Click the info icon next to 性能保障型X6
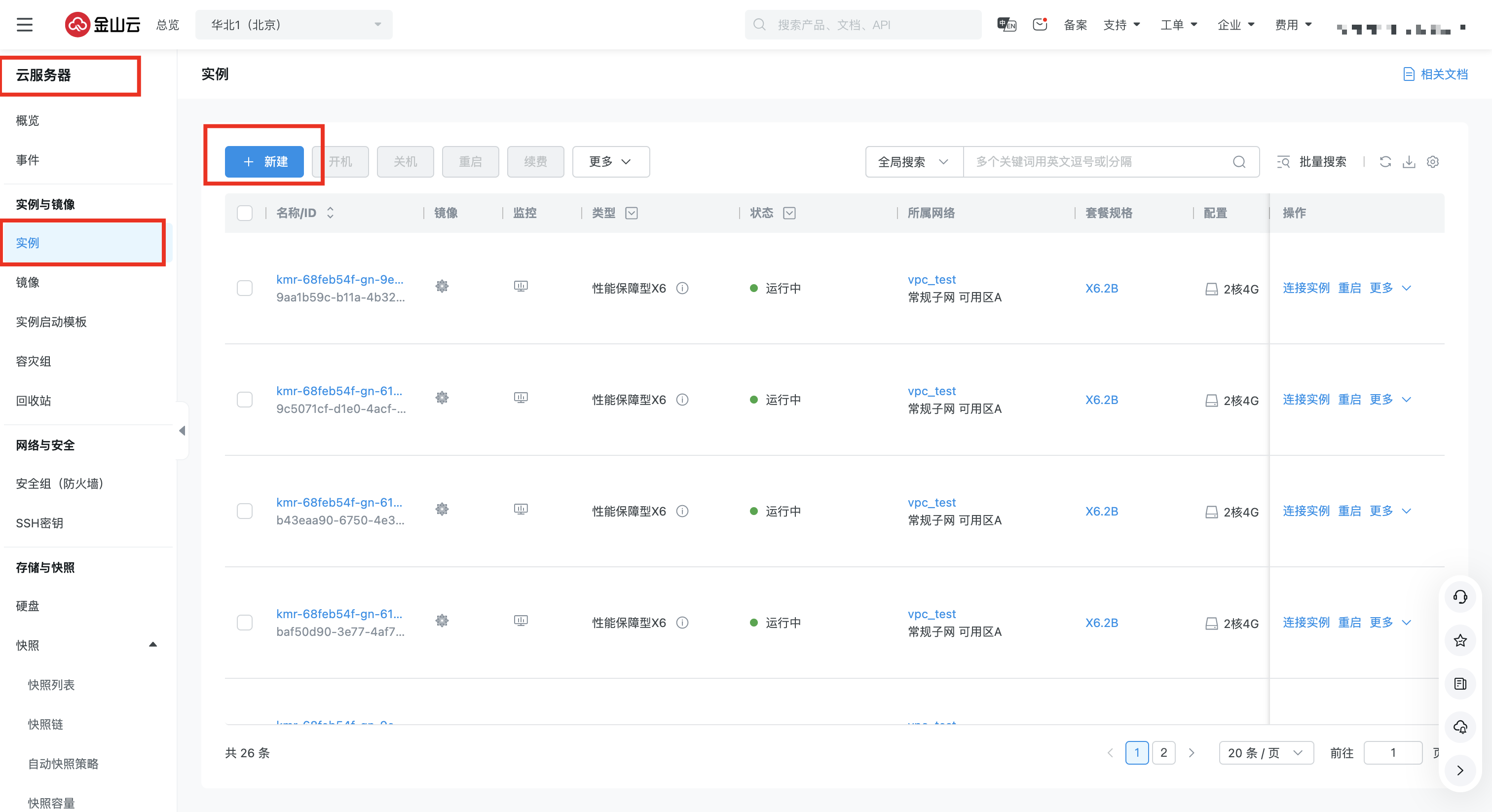This screenshot has height=812, width=1492. [x=682, y=288]
